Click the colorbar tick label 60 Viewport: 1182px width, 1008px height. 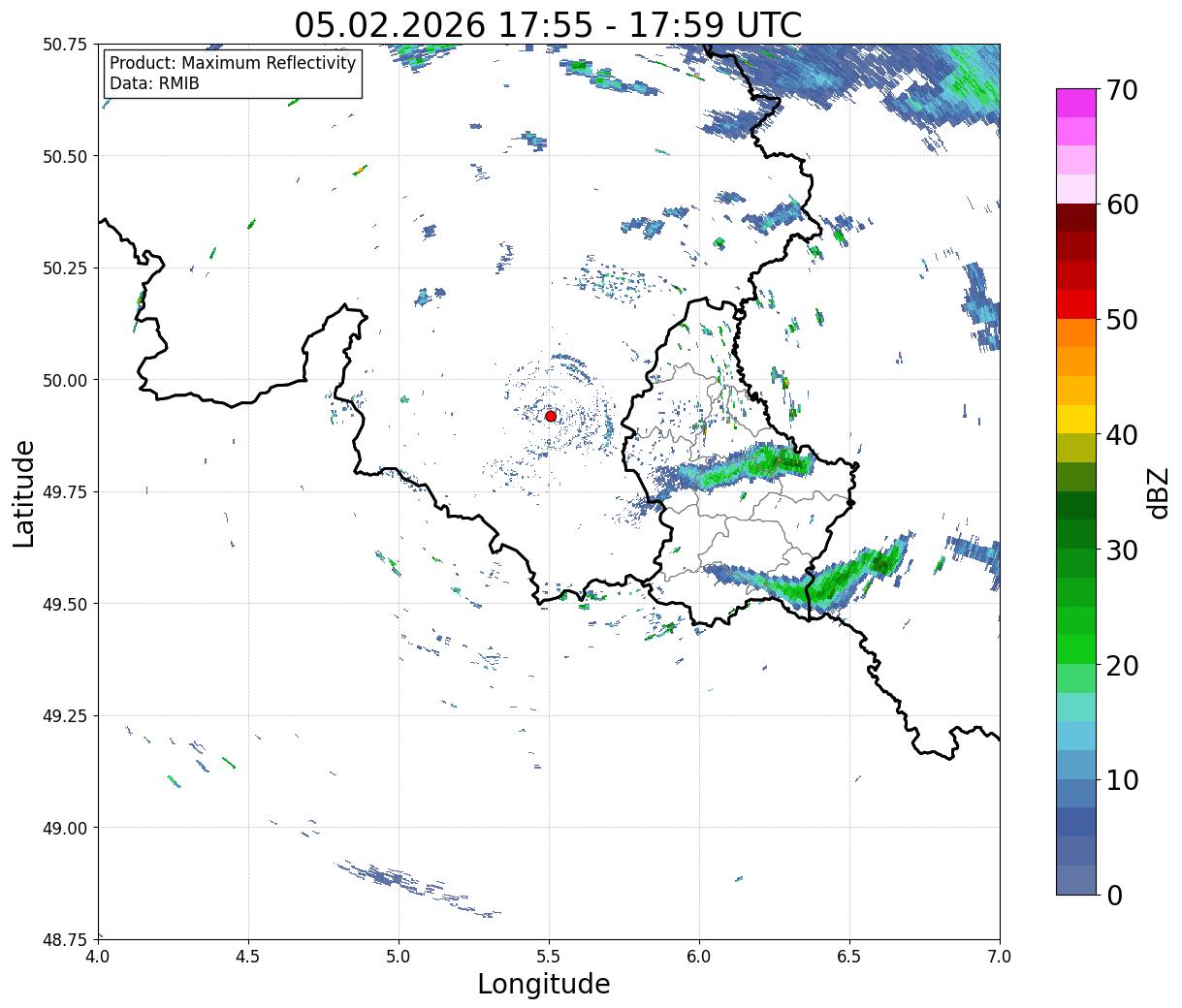(x=1122, y=205)
